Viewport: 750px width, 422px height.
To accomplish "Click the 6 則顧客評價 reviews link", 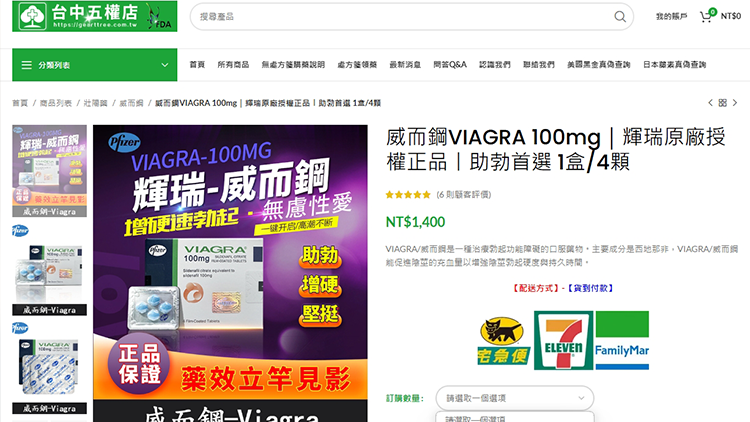I will click(465, 195).
